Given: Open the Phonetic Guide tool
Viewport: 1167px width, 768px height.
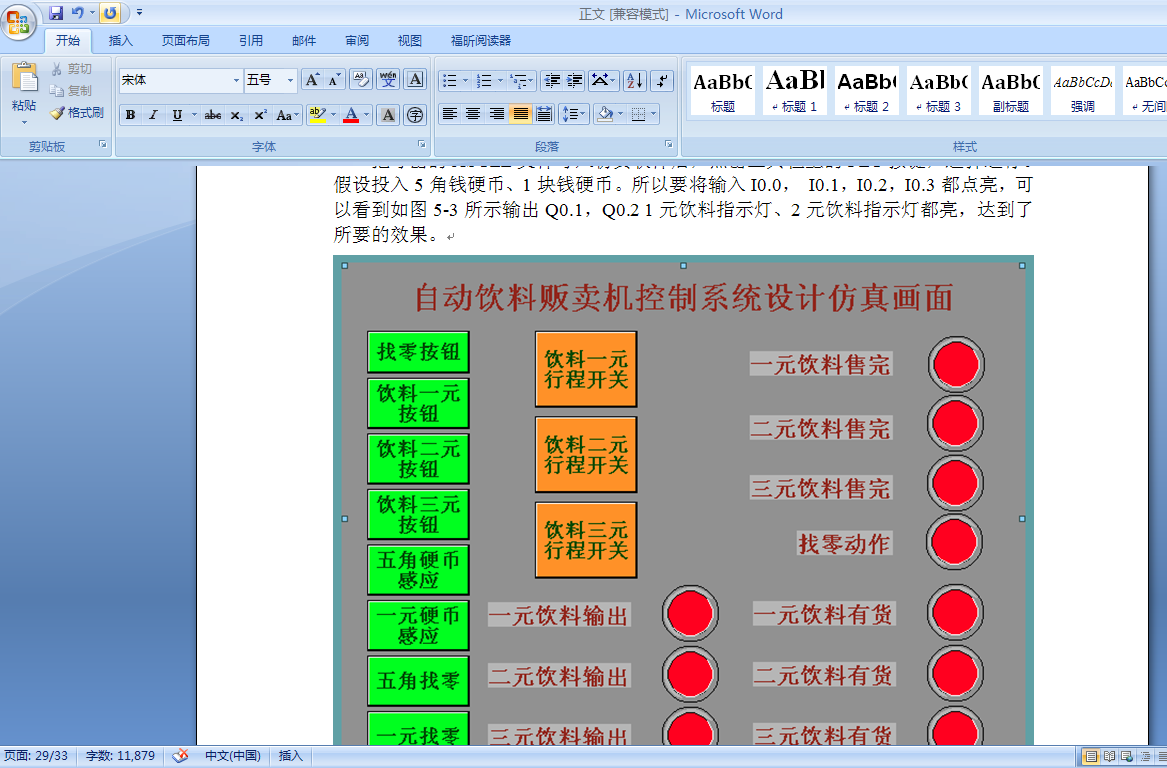Looking at the screenshot, I should point(389,77).
